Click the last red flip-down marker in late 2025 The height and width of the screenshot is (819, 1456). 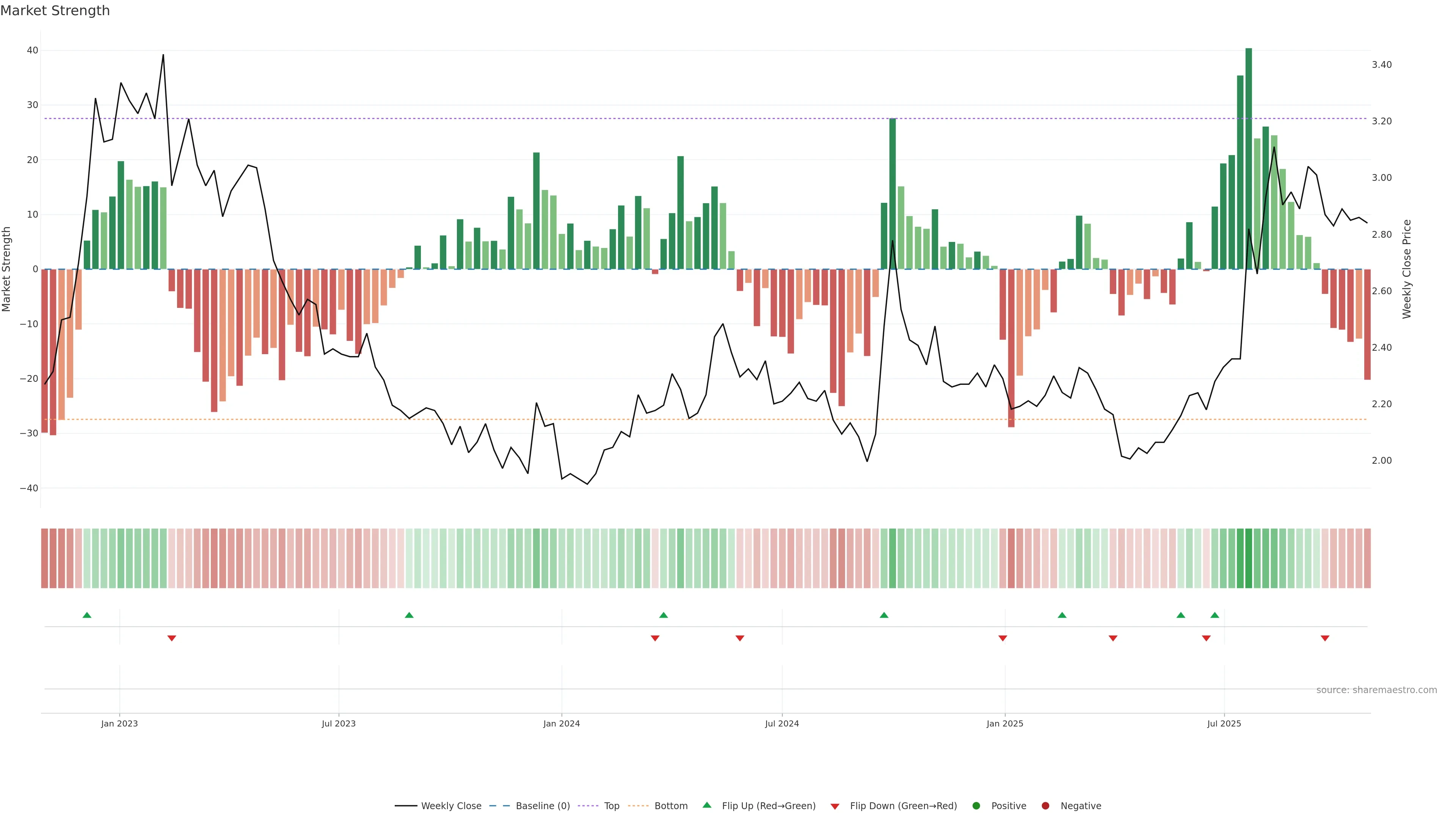point(1325,638)
